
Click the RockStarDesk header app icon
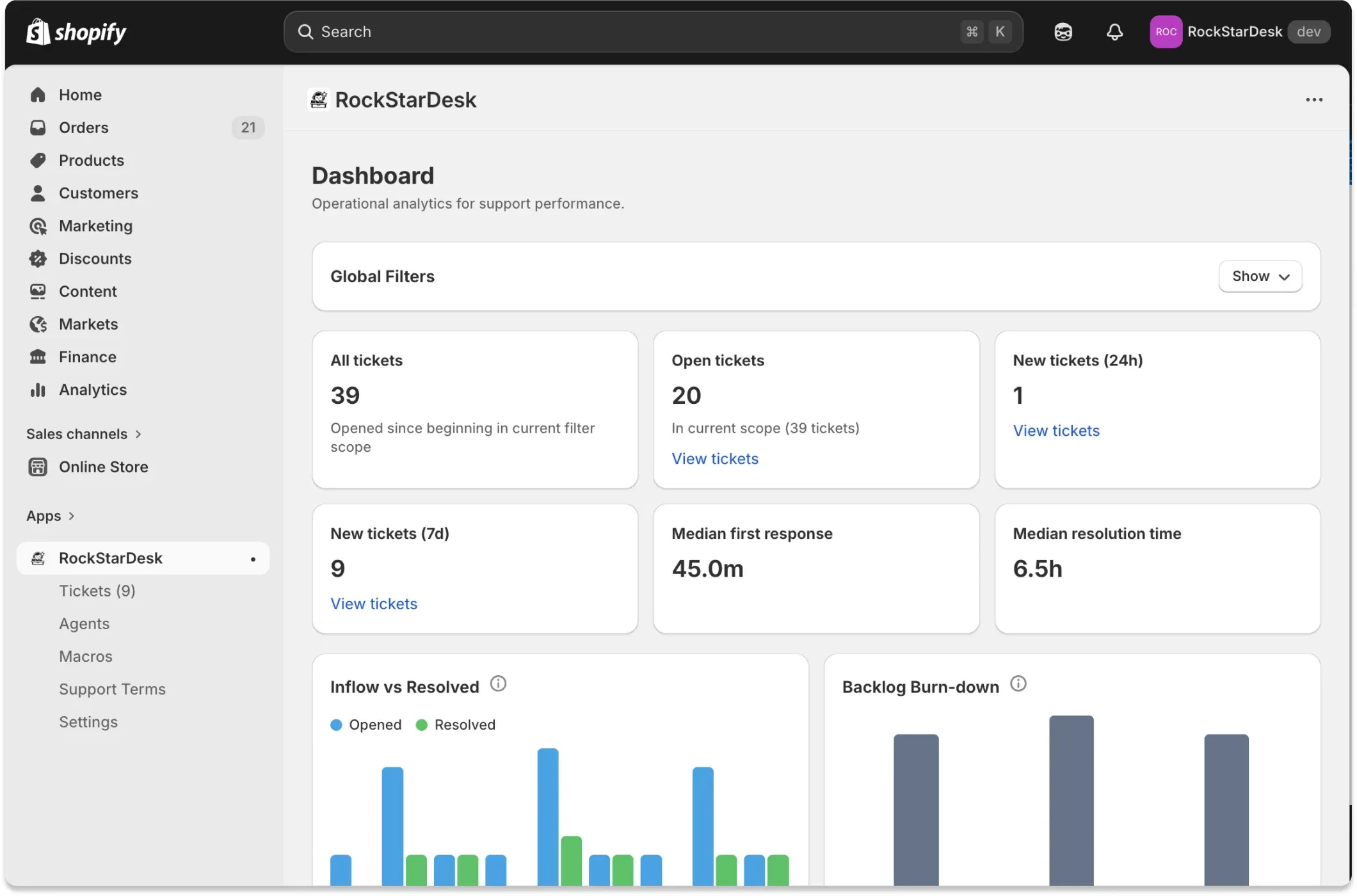[x=319, y=99]
